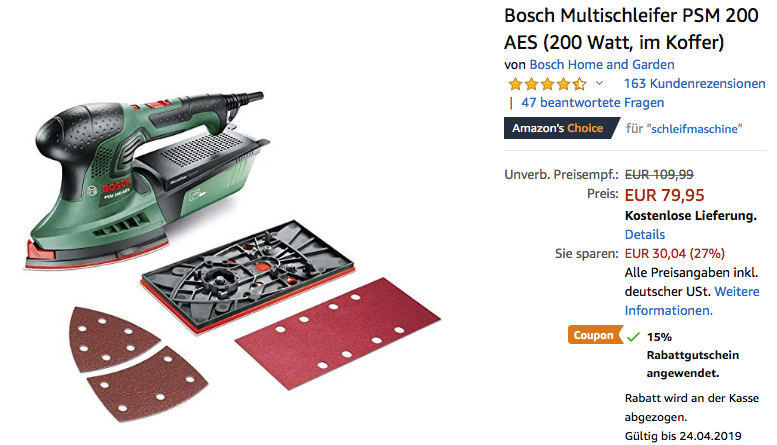The height and width of the screenshot is (445, 777).
Task: Click the star rating icons
Action: pos(547,84)
